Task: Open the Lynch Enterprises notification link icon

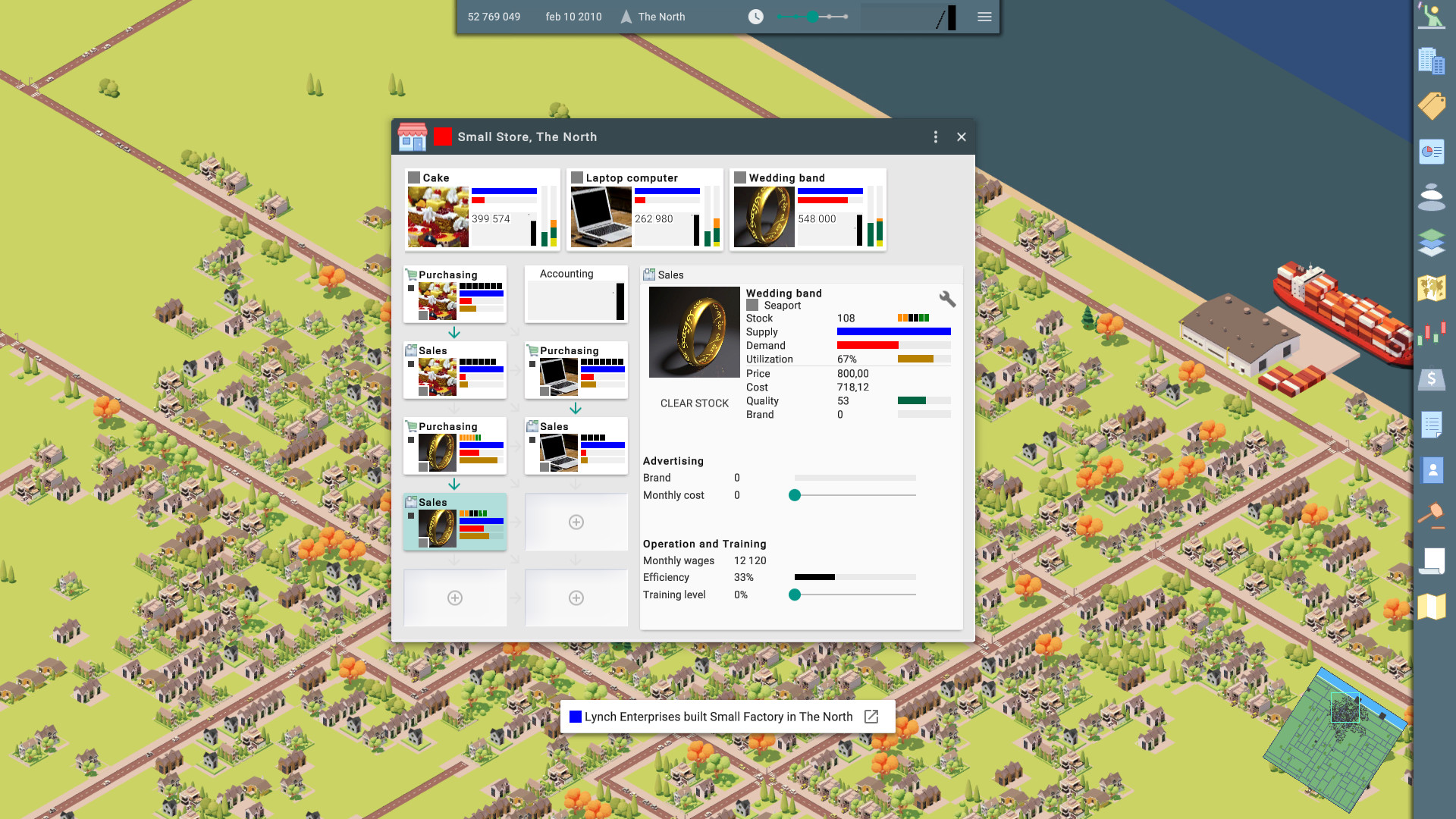Action: pyautogui.click(x=871, y=717)
